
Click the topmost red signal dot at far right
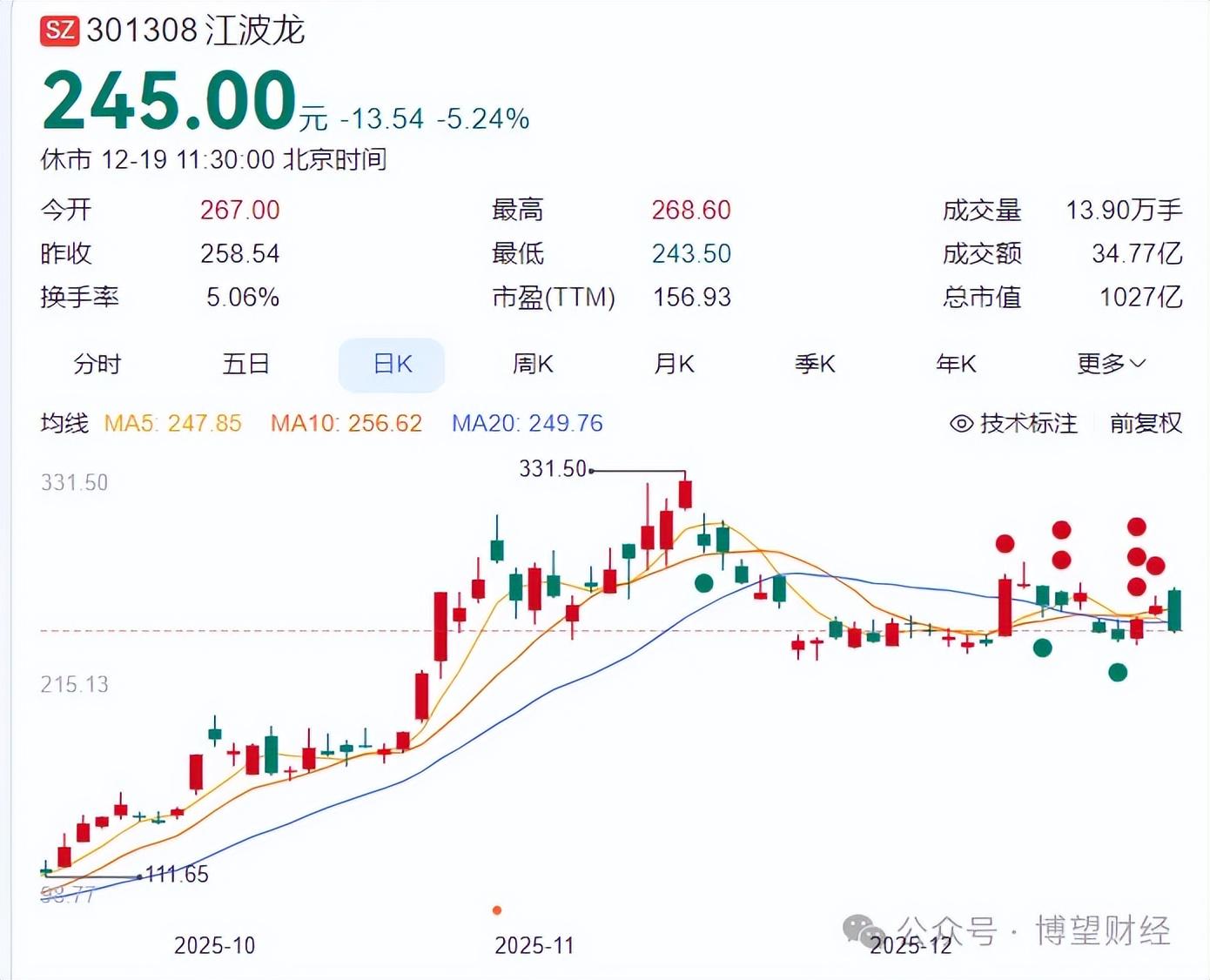pos(1137,527)
